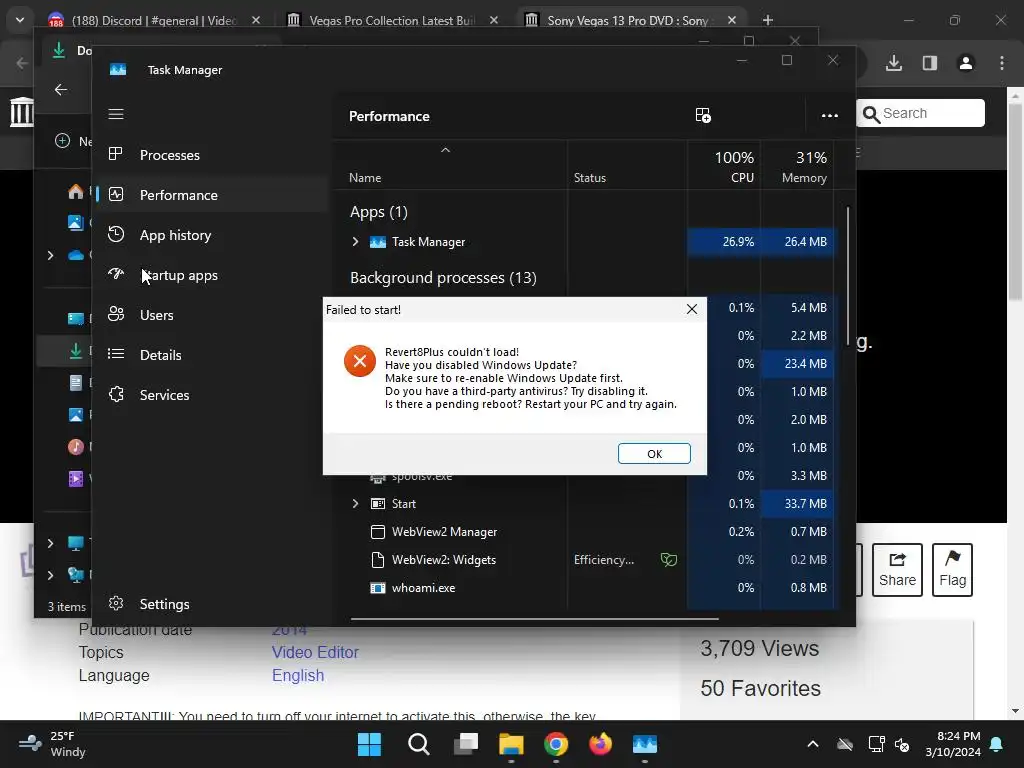1024x768 pixels.
Task: Click the archive.org Search field
Action: click(x=921, y=113)
